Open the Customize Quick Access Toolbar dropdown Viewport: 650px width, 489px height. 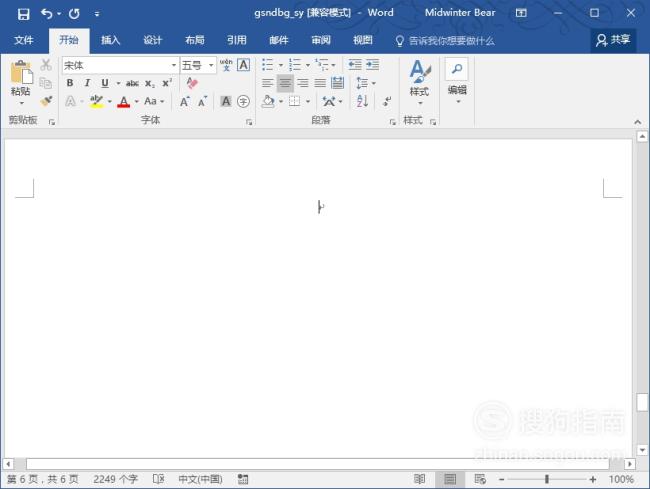pyautogui.click(x=97, y=14)
